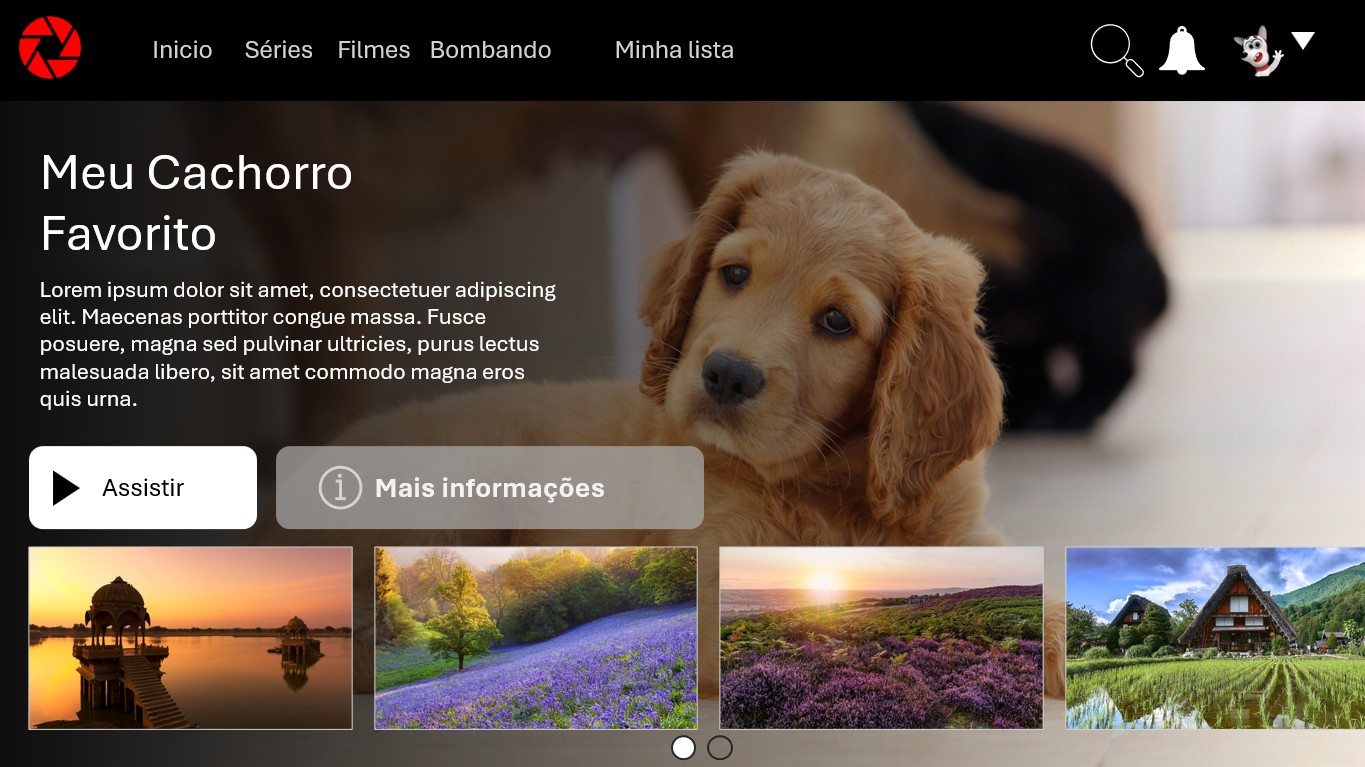Choose the purple heather sunrise thumbnail
Image resolution: width=1365 pixels, height=767 pixels.
click(x=881, y=638)
